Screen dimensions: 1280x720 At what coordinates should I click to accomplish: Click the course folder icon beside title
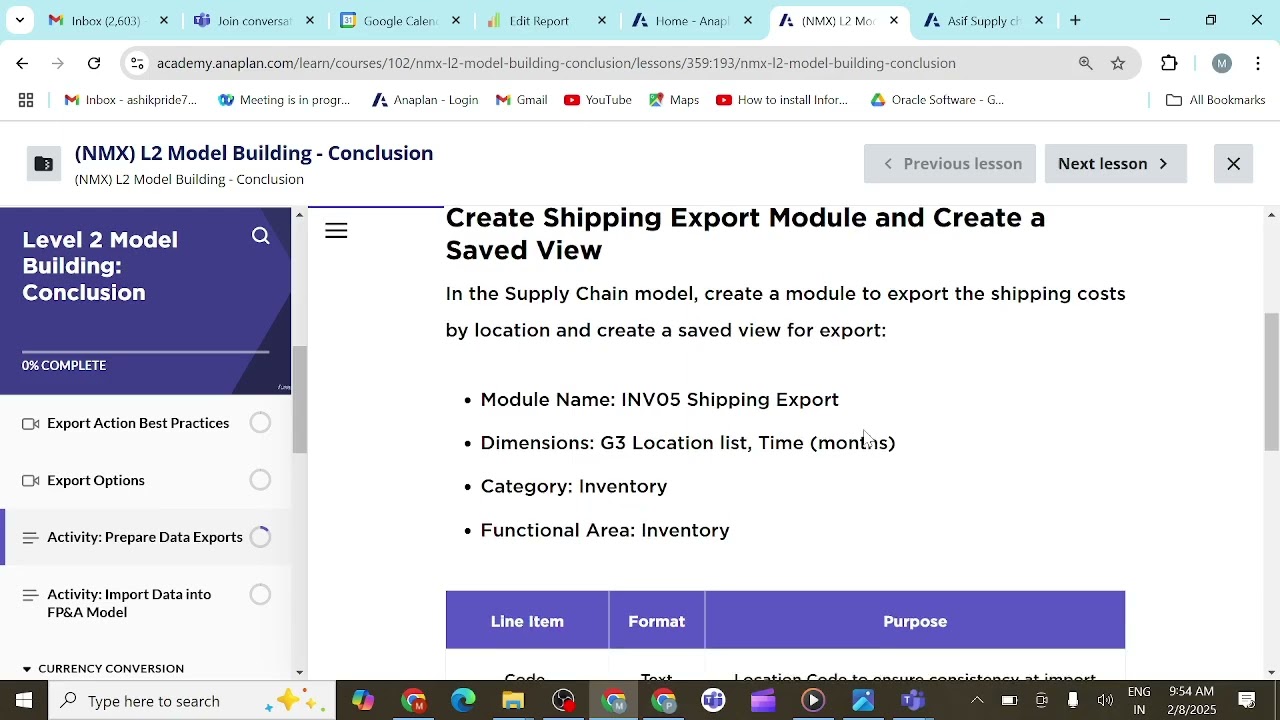click(43, 164)
